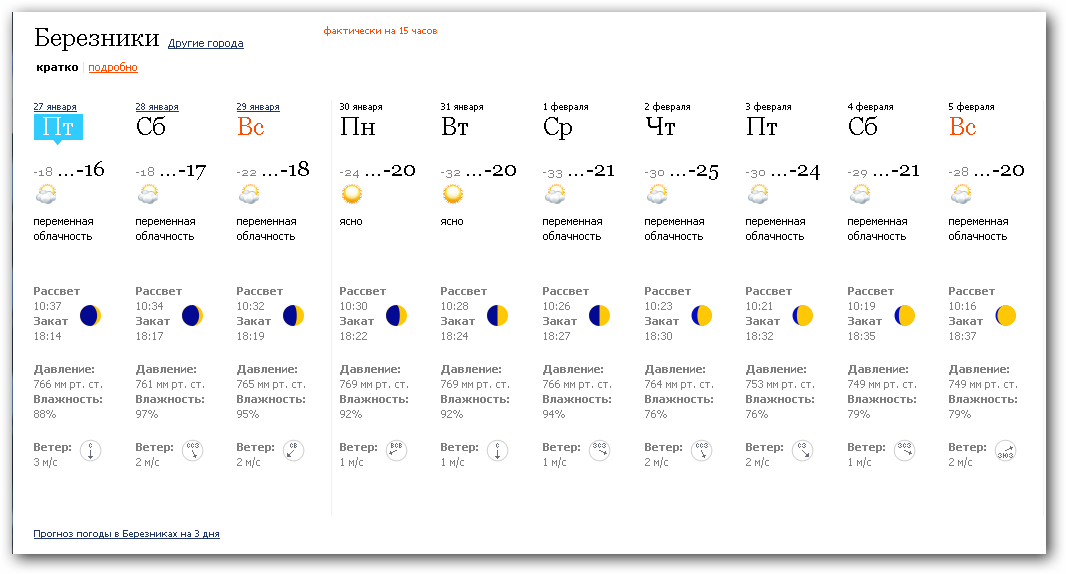Open Прогноз погоды в Березниках на 3 дня
The width and height of the screenshot is (1066, 574).
click(x=126, y=534)
